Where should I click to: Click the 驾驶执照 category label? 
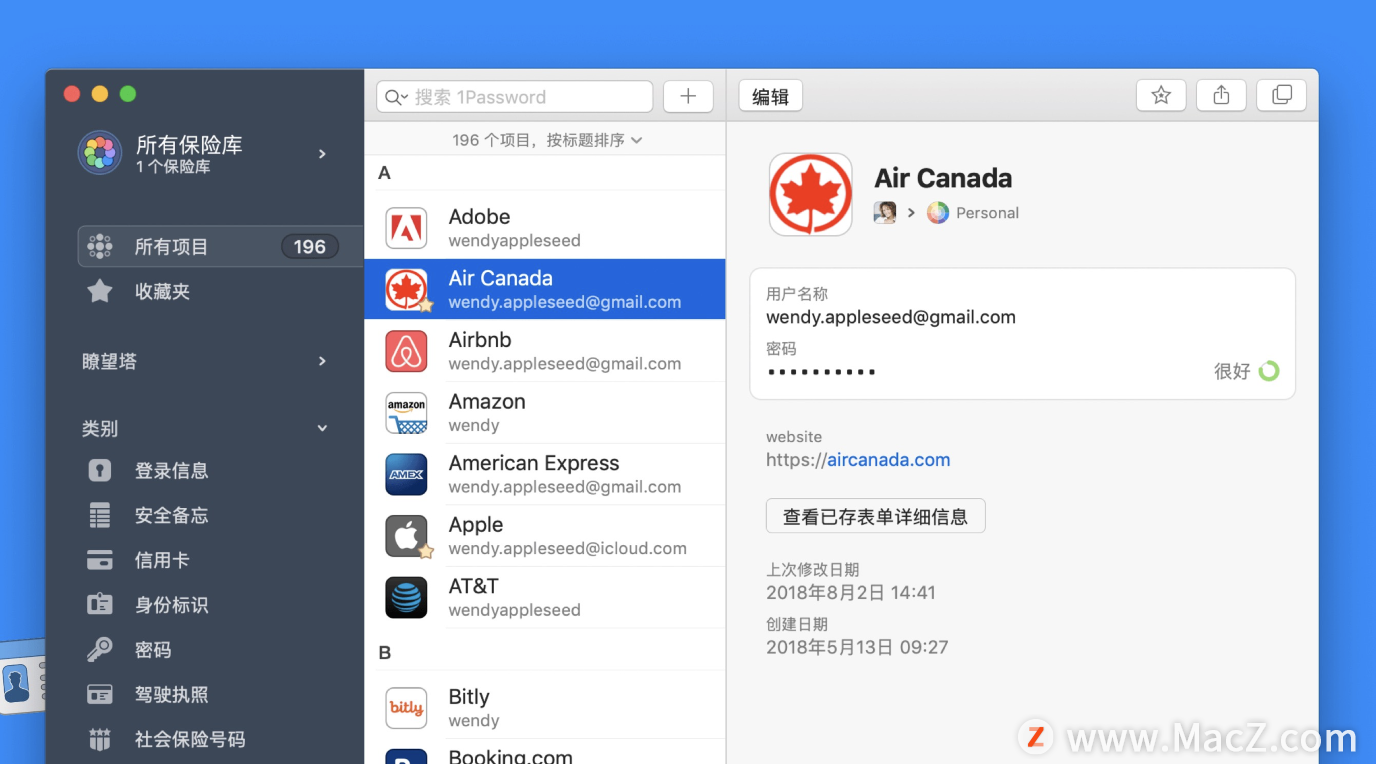[171, 694]
